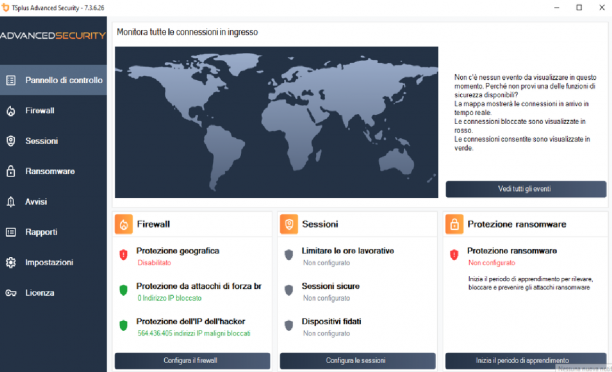Open Protezione geografica setting
The width and height of the screenshot is (612, 372).
pos(178,251)
